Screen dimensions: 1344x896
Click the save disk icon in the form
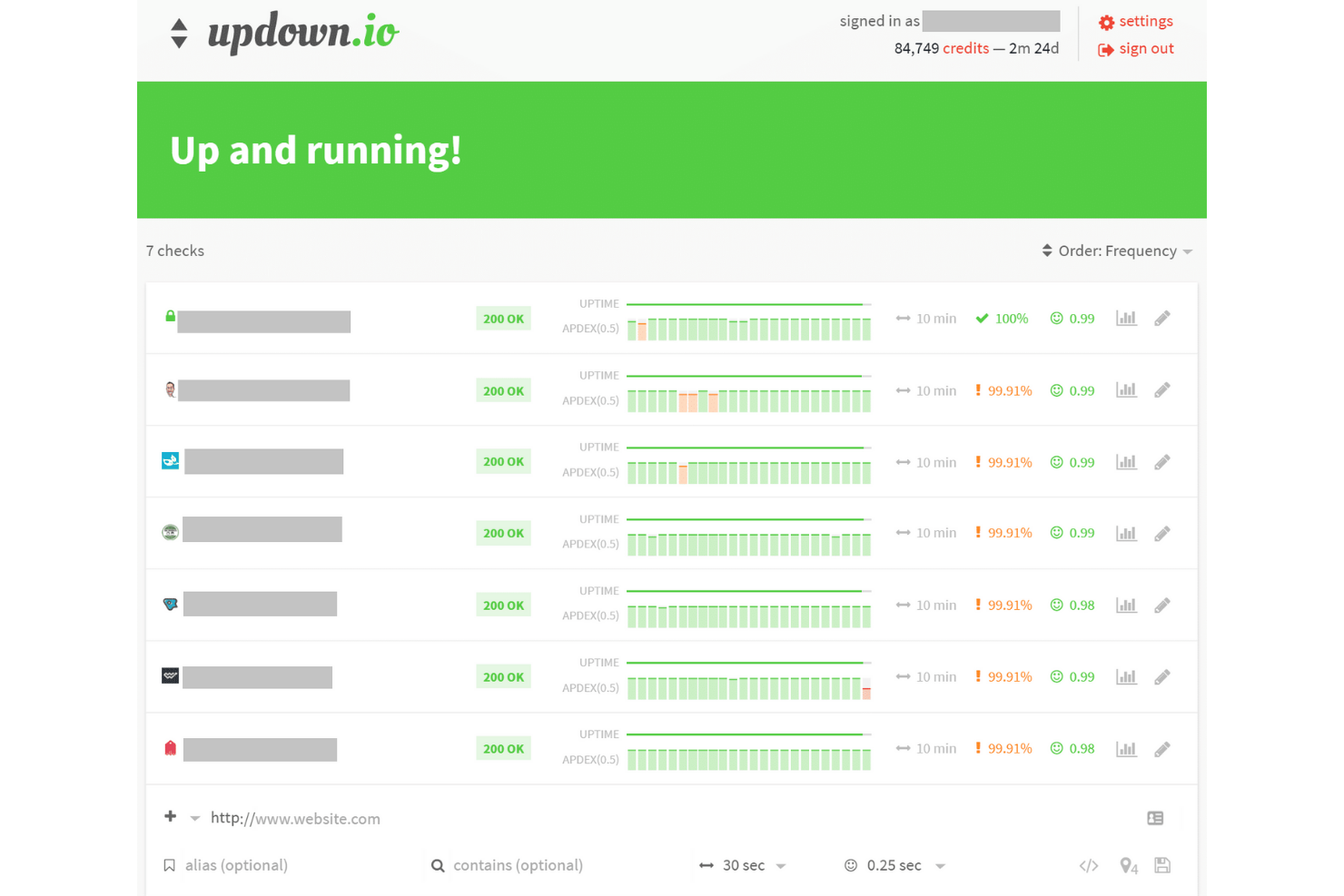click(1162, 865)
